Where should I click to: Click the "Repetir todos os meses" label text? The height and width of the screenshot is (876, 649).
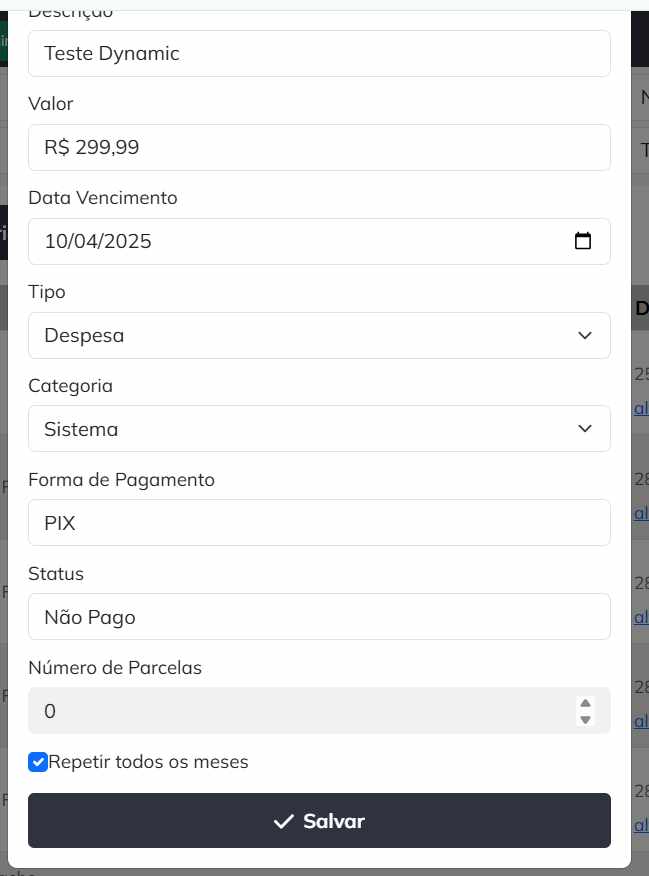point(148,762)
